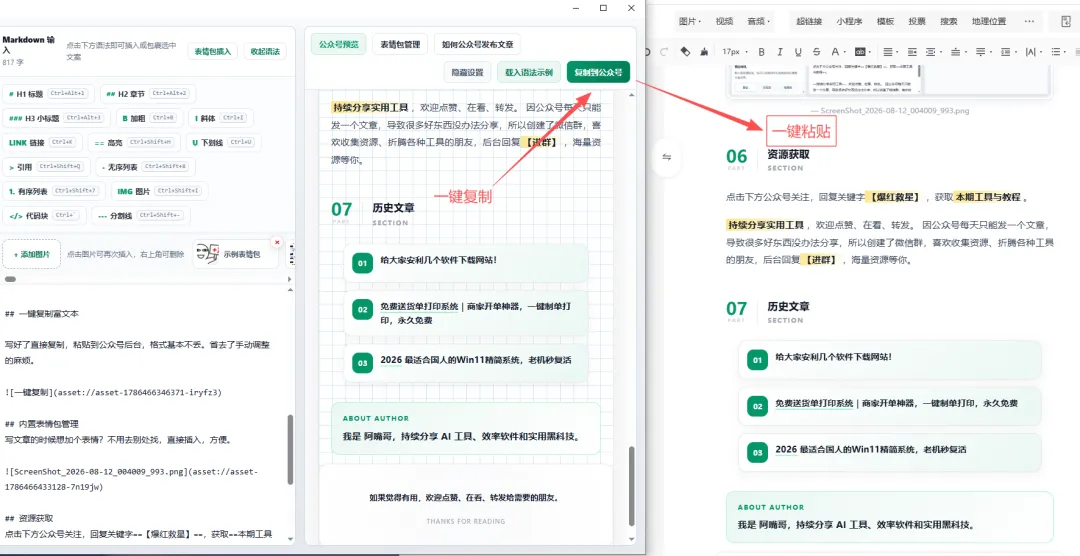
Task: Delete the 示例表情包 sticker with red X
Action: pos(277,242)
